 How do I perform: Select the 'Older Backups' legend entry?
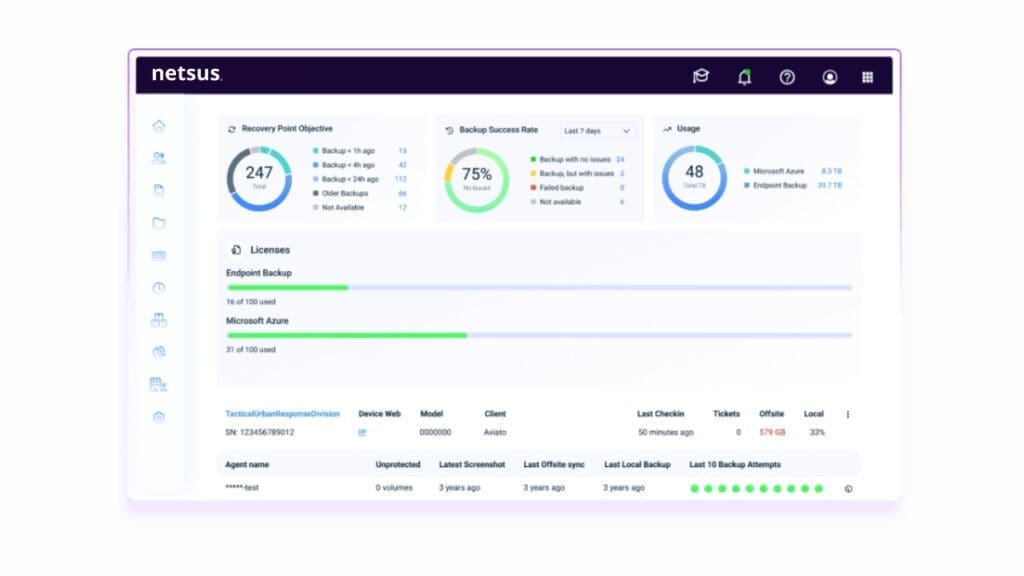(360, 193)
